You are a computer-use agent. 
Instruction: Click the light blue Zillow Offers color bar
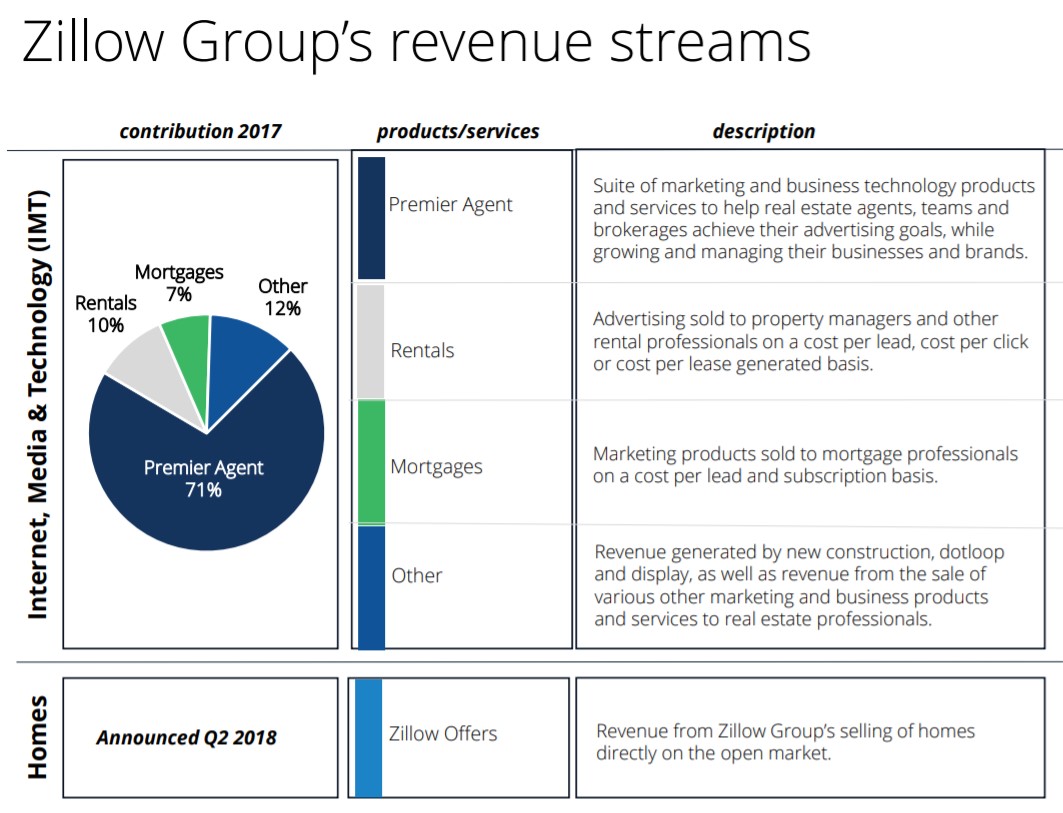point(368,738)
